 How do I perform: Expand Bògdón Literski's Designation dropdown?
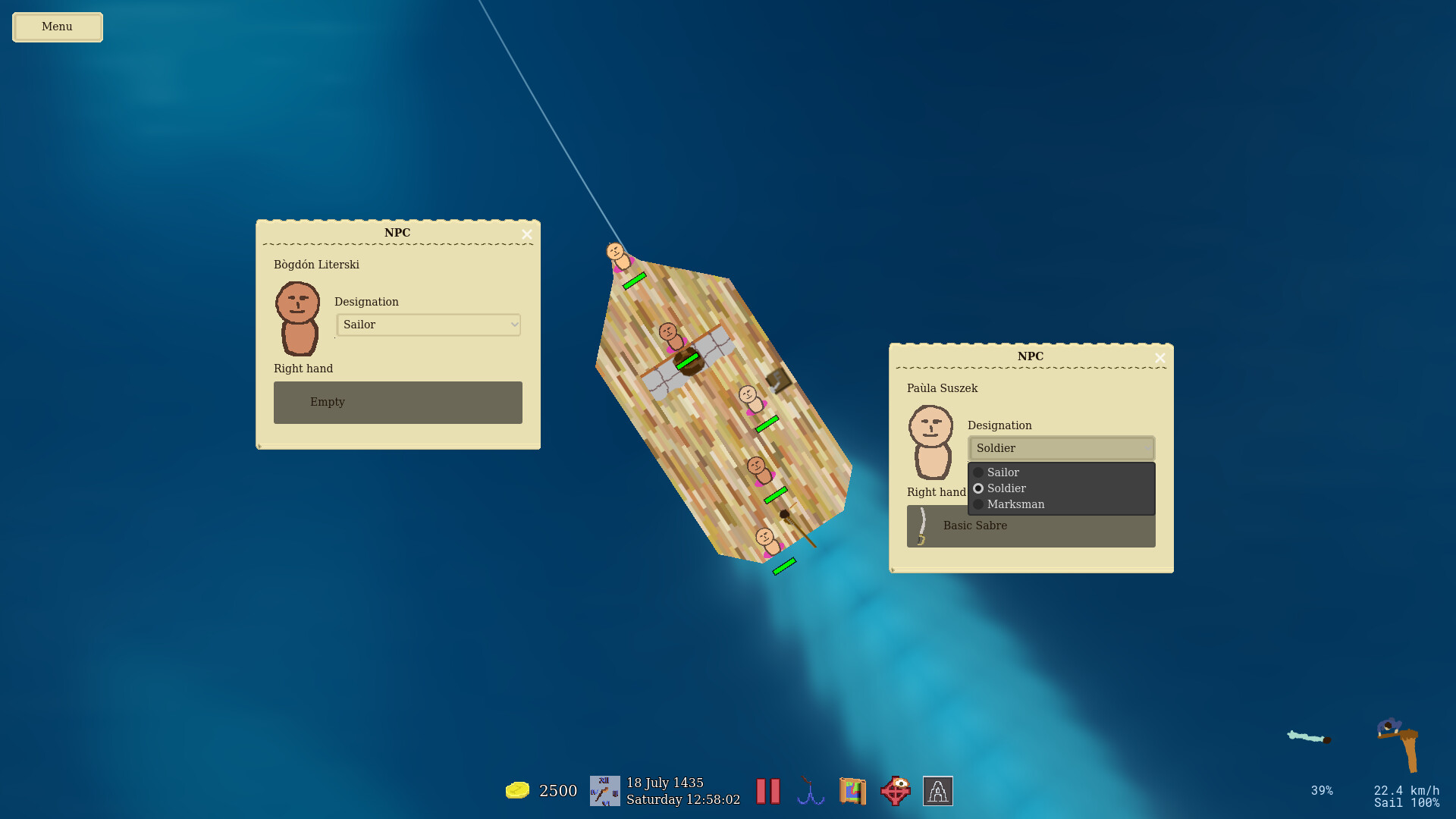point(428,325)
